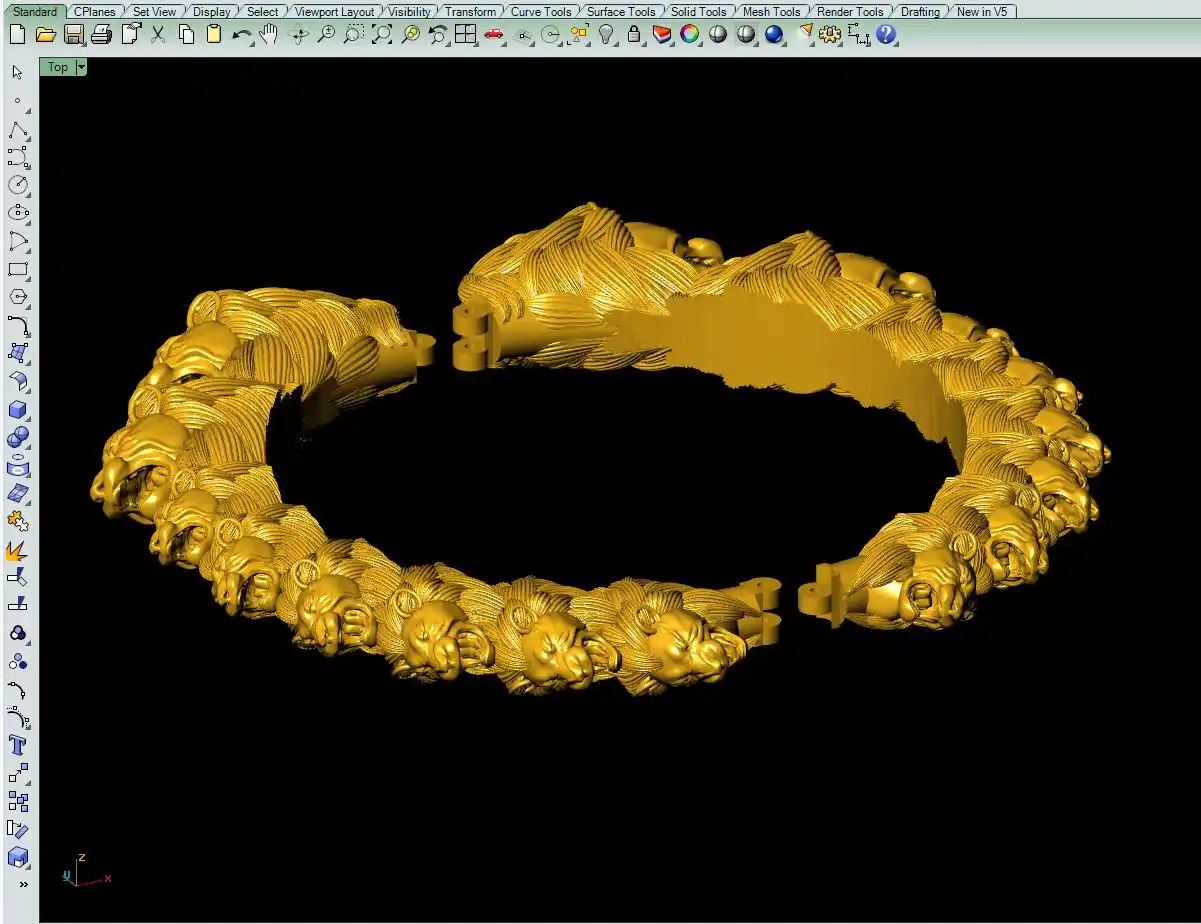This screenshot has height=924, width=1201.
Task: Click the Rectangle tool
Action: click(18, 270)
